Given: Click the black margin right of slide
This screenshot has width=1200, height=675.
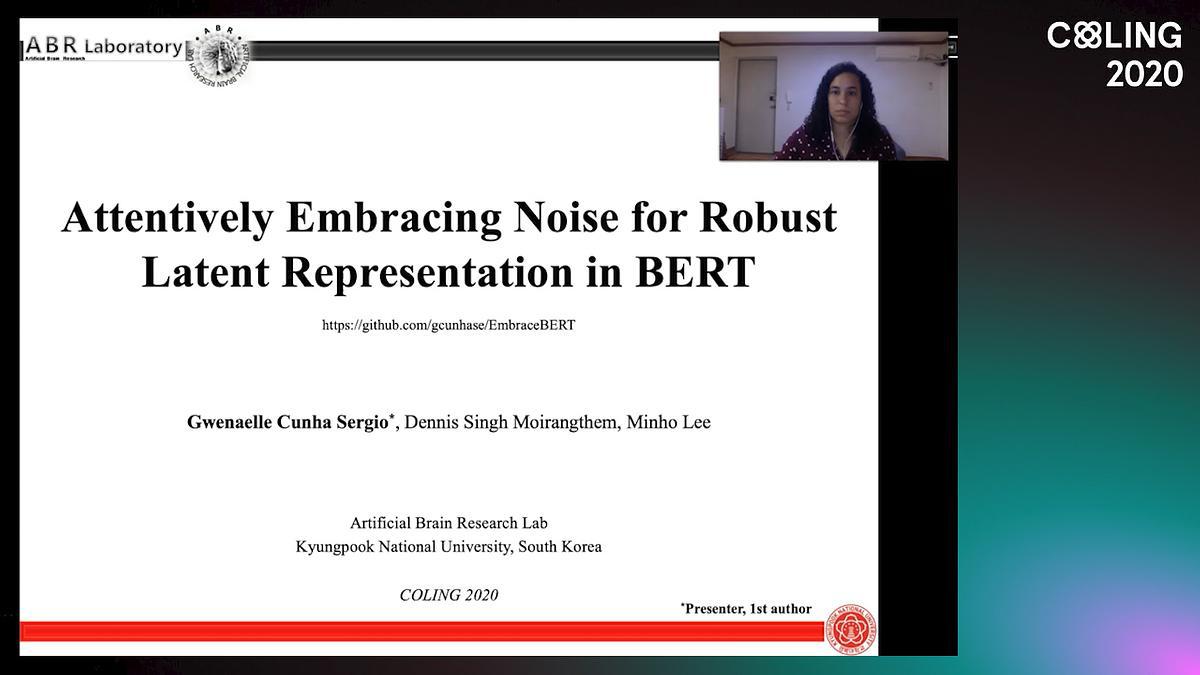Looking at the screenshot, I should 917,400.
